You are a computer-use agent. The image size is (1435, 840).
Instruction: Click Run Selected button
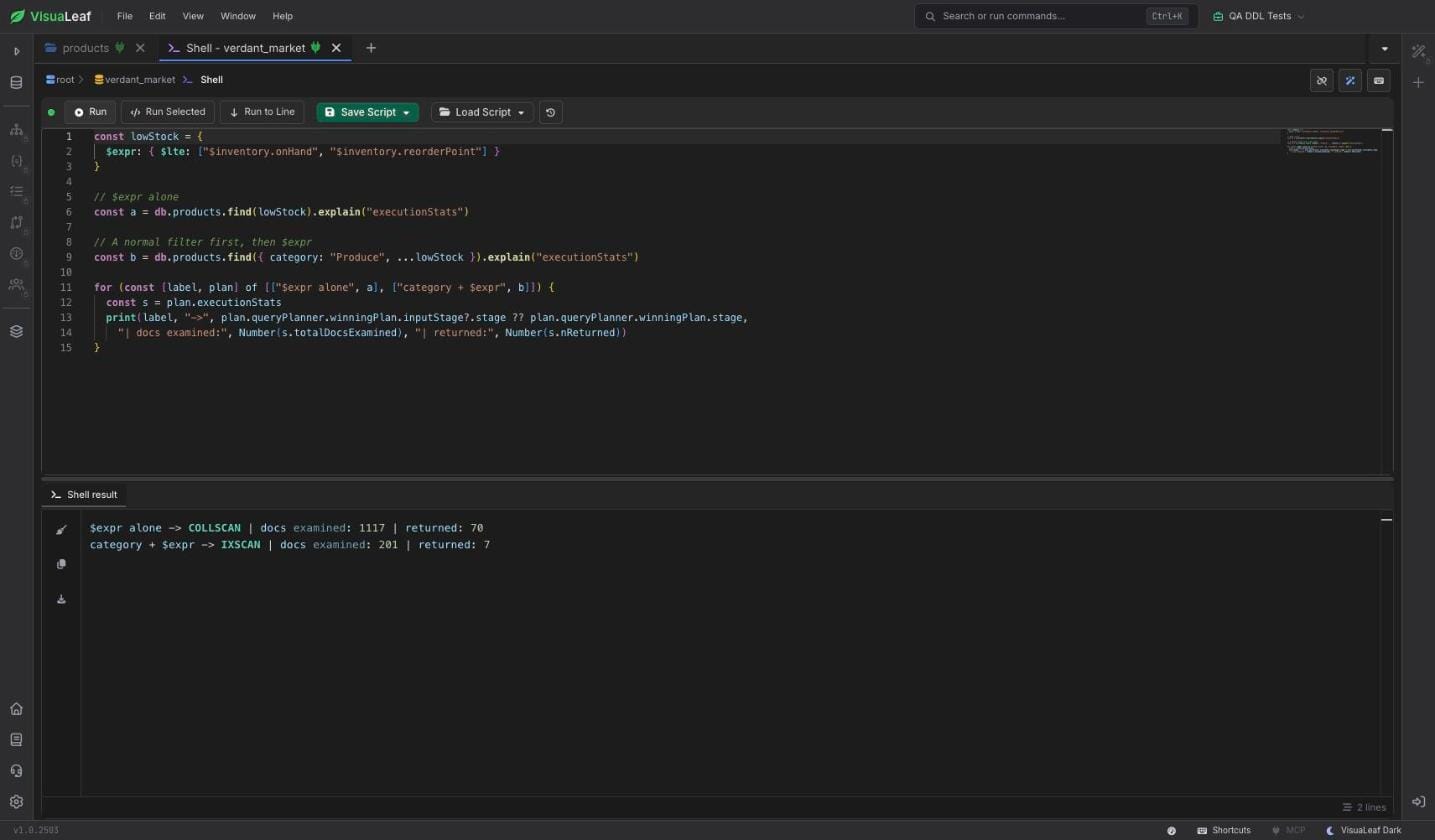click(167, 112)
